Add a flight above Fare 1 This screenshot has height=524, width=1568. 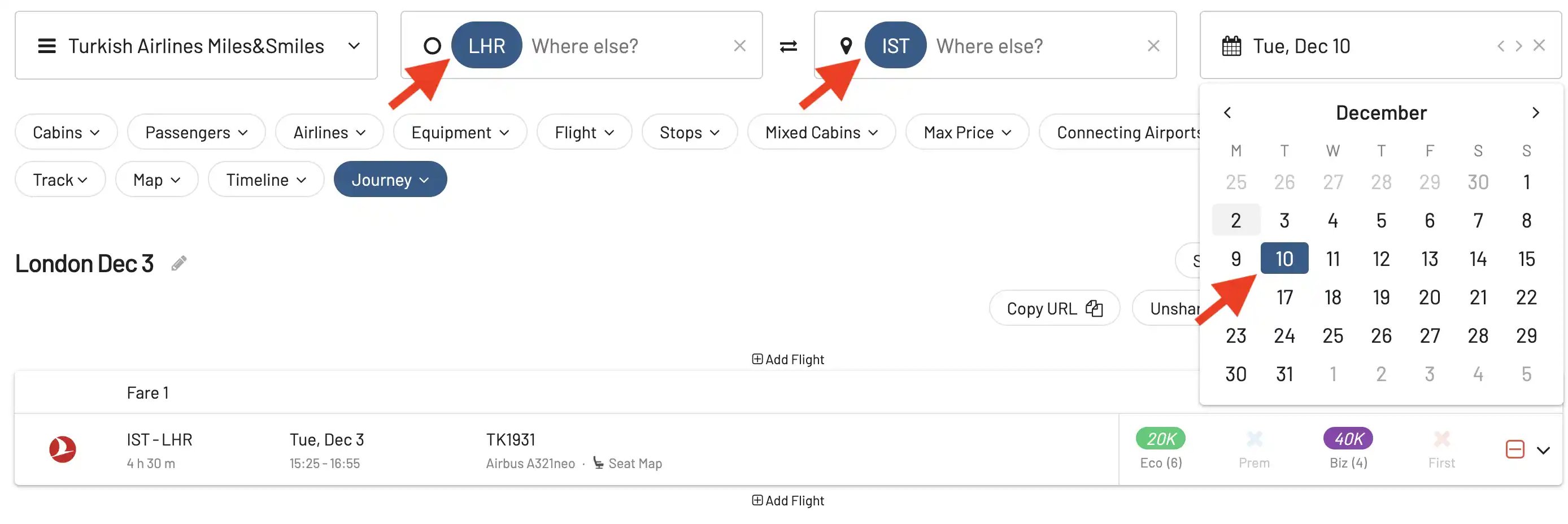[x=787, y=360]
